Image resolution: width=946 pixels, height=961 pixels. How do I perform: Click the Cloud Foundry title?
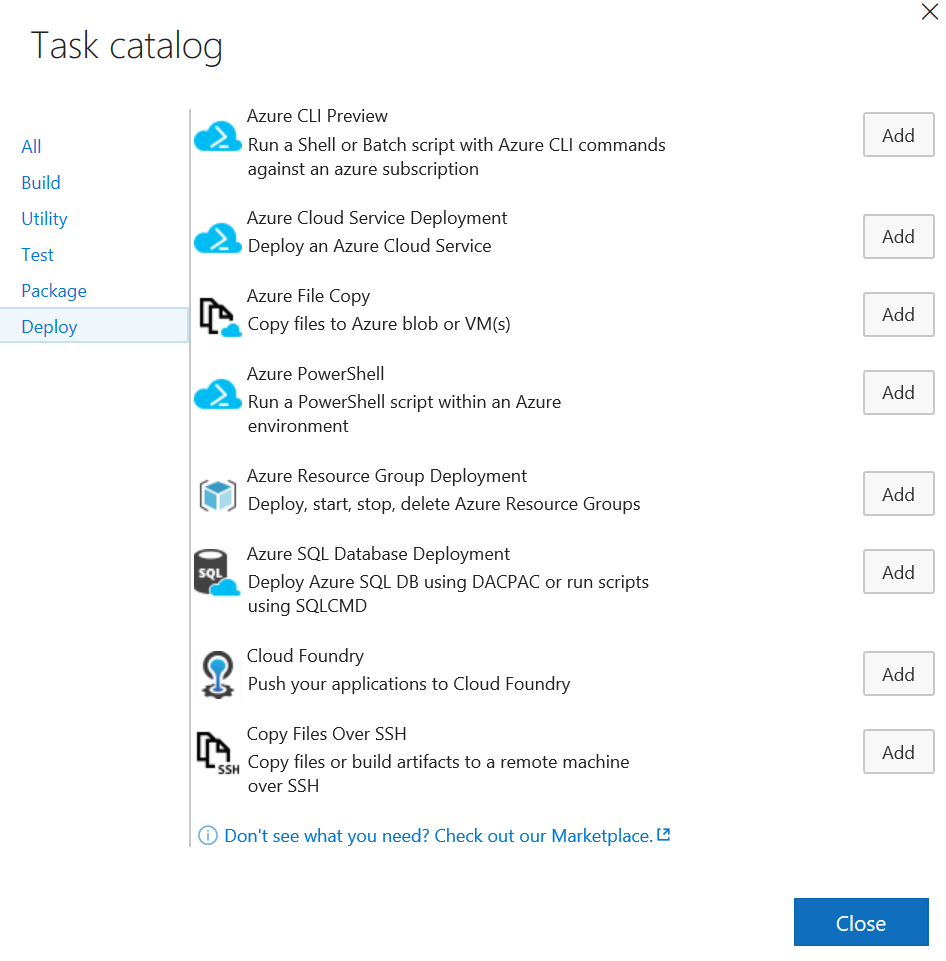tap(305, 656)
